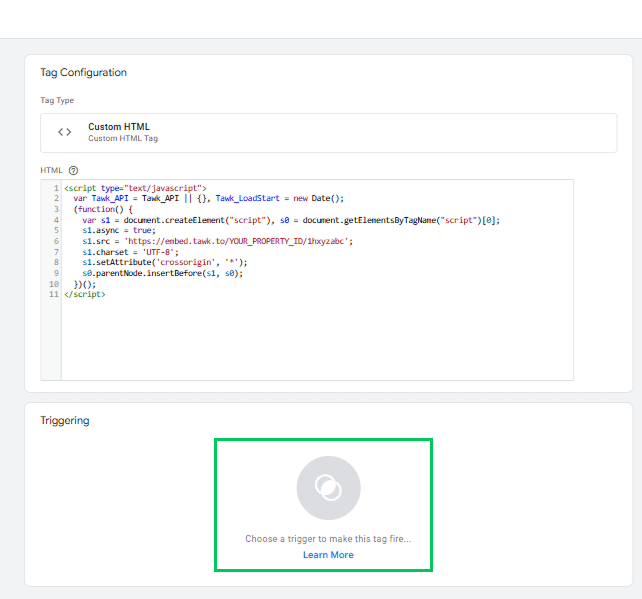Click line number 11 in the gutter
642x599 pixels.
point(54,294)
